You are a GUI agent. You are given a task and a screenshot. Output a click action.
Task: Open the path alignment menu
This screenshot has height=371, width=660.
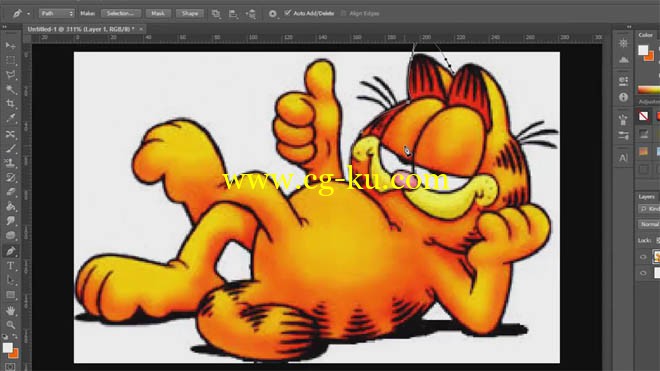tap(233, 14)
